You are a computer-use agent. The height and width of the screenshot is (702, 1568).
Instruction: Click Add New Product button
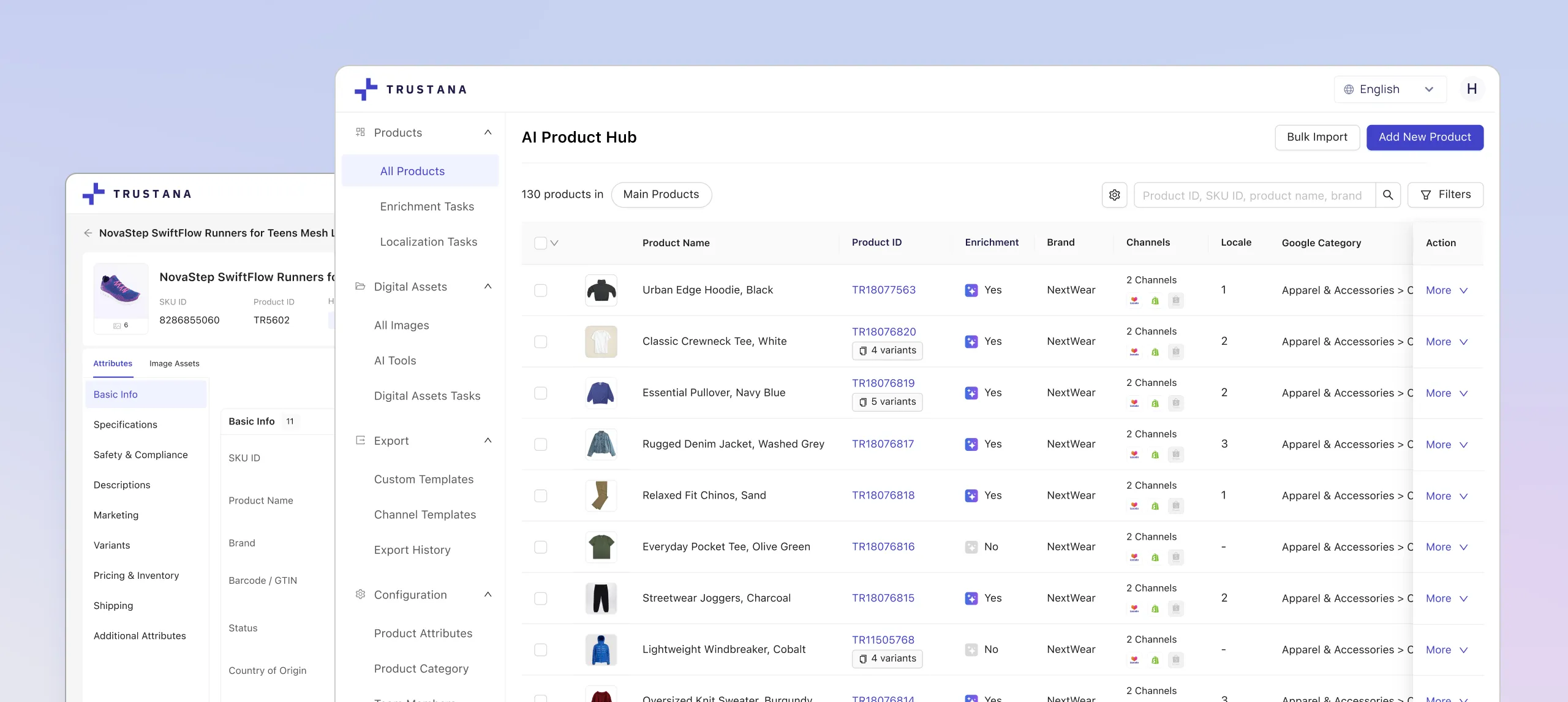point(1425,137)
